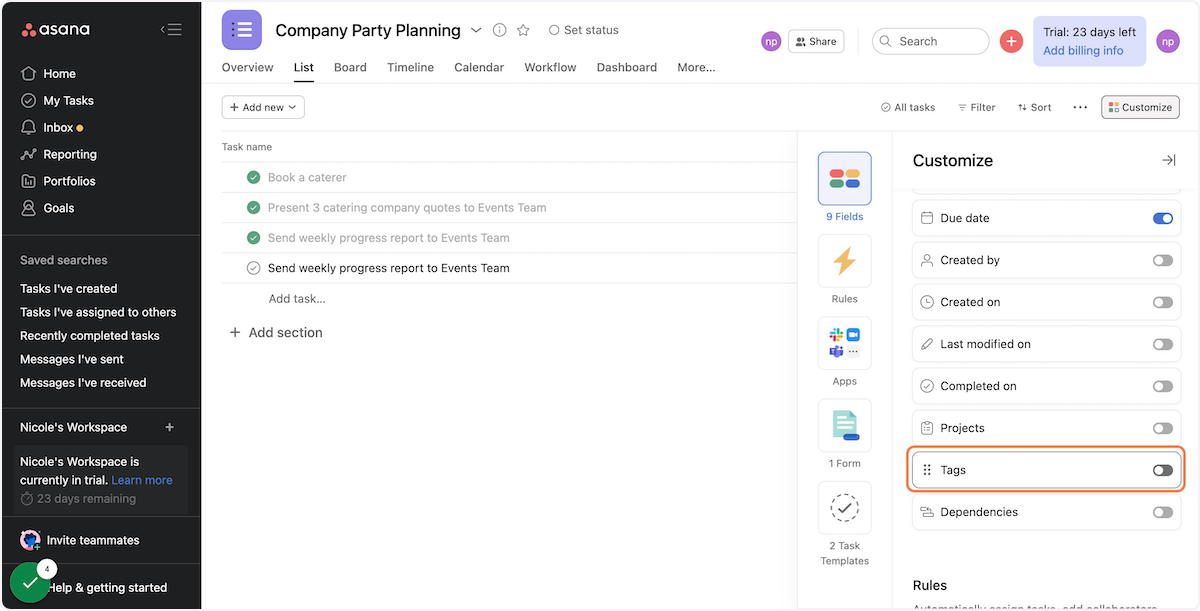Enable the Created by toggle
Screen dimensions: 1200x611
point(1162,260)
